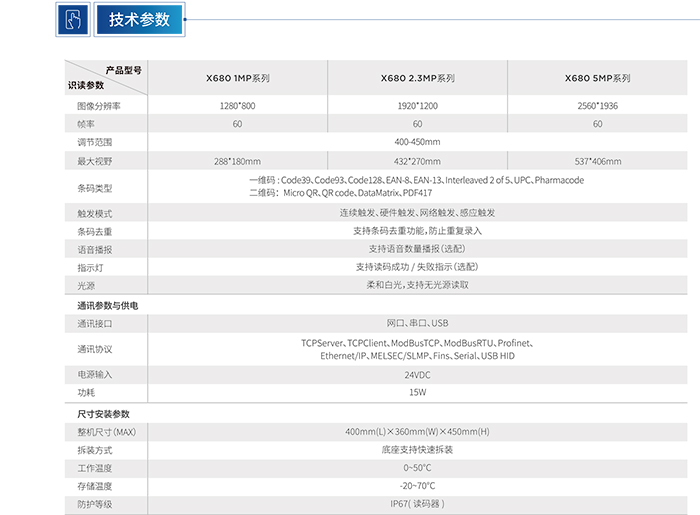The height and width of the screenshot is (515, 700).
Task: Click the hand-tap icon beside 技术参数
Action: coord(71,20)
